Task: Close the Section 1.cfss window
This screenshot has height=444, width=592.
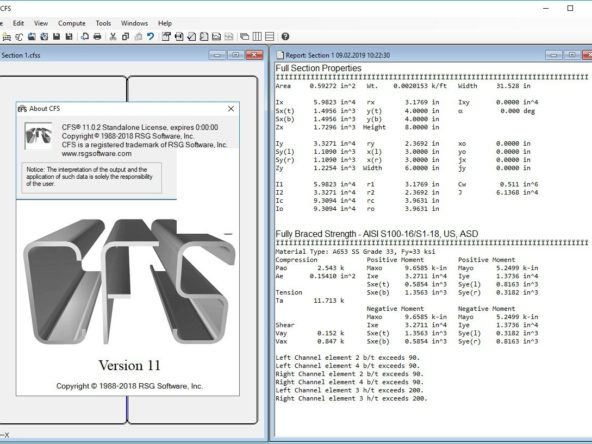Action: click(x=254, y=55)
